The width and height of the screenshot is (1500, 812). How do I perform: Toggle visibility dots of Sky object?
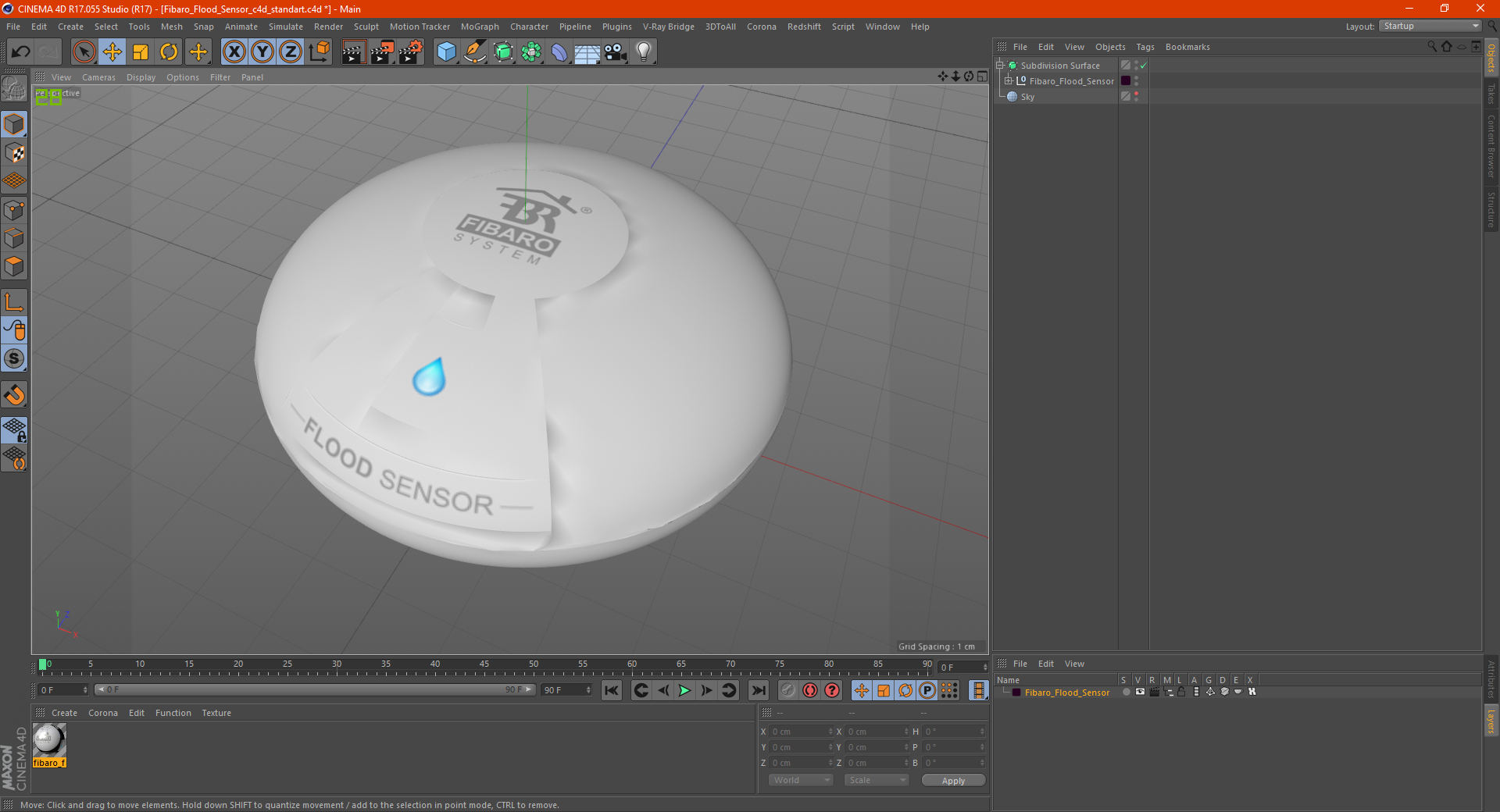tap(1136, 97)
